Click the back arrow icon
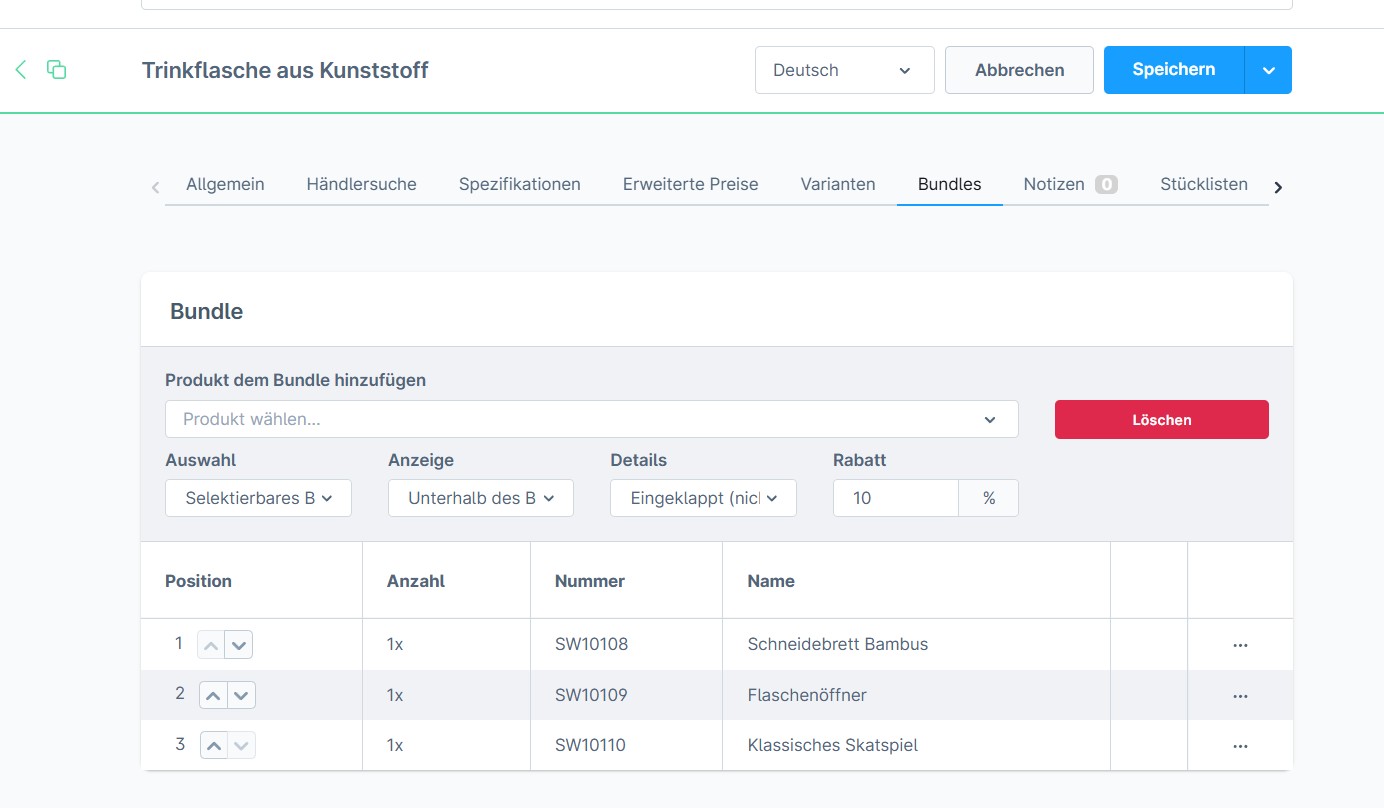Screen dimensions: 1384x808 click(x=21, y=69)
